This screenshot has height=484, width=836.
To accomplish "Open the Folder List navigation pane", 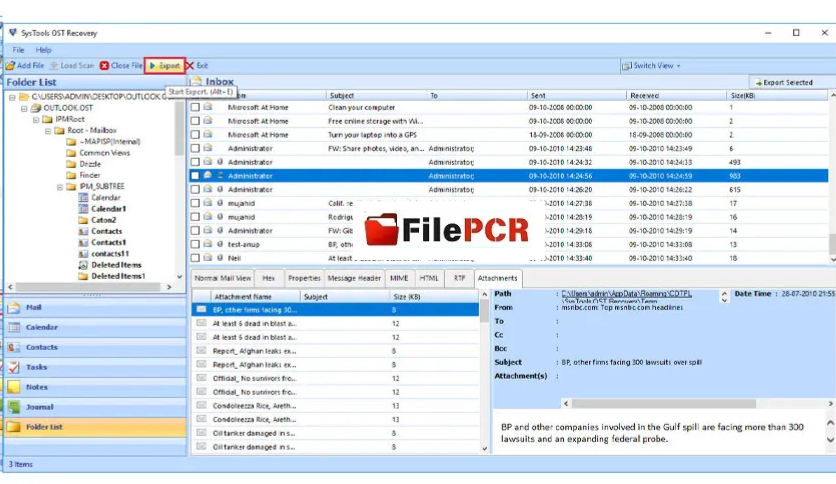I will point(95,427).
